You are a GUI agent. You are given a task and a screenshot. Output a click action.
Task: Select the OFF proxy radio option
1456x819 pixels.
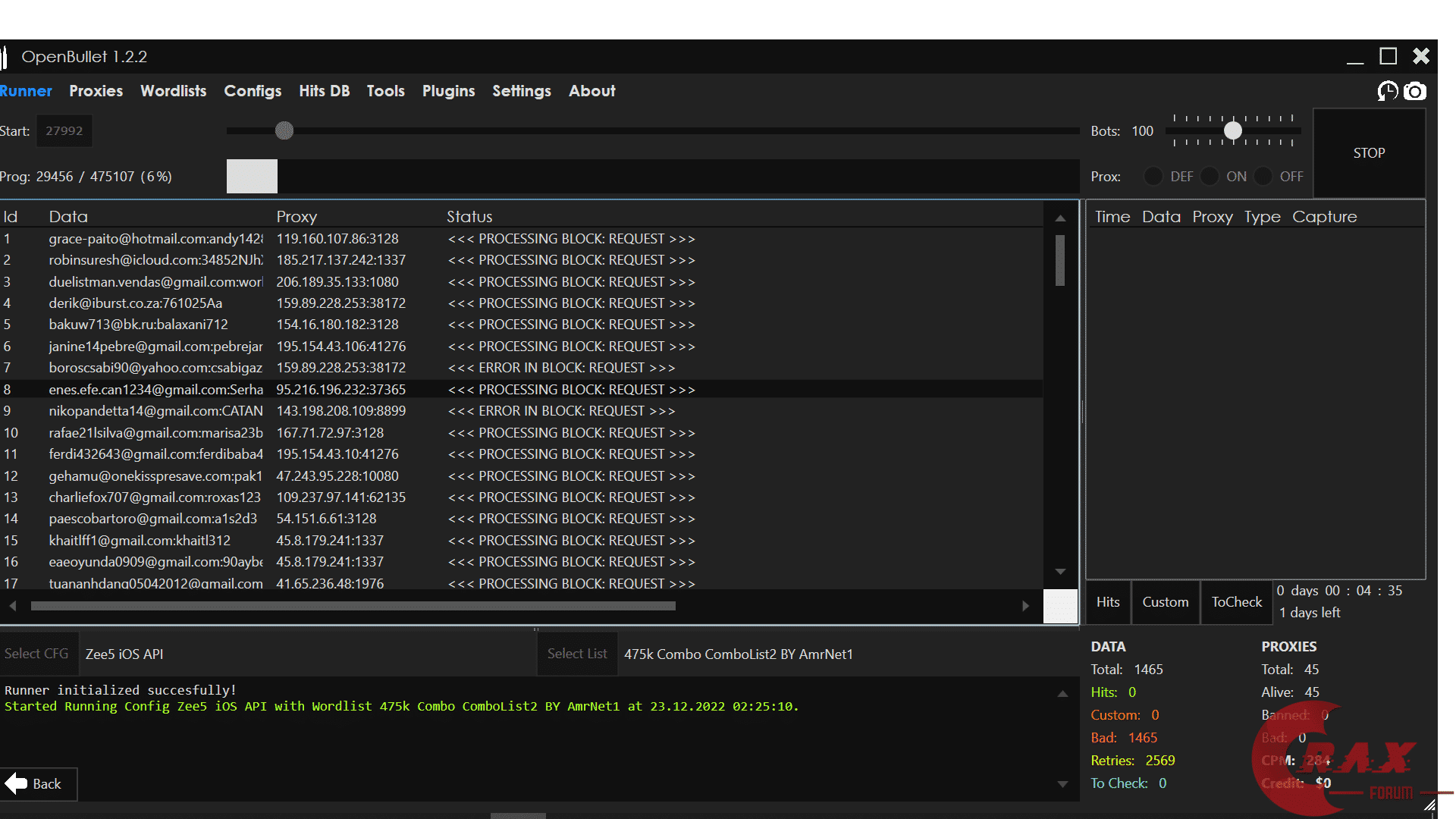(x=1263, y=177)
